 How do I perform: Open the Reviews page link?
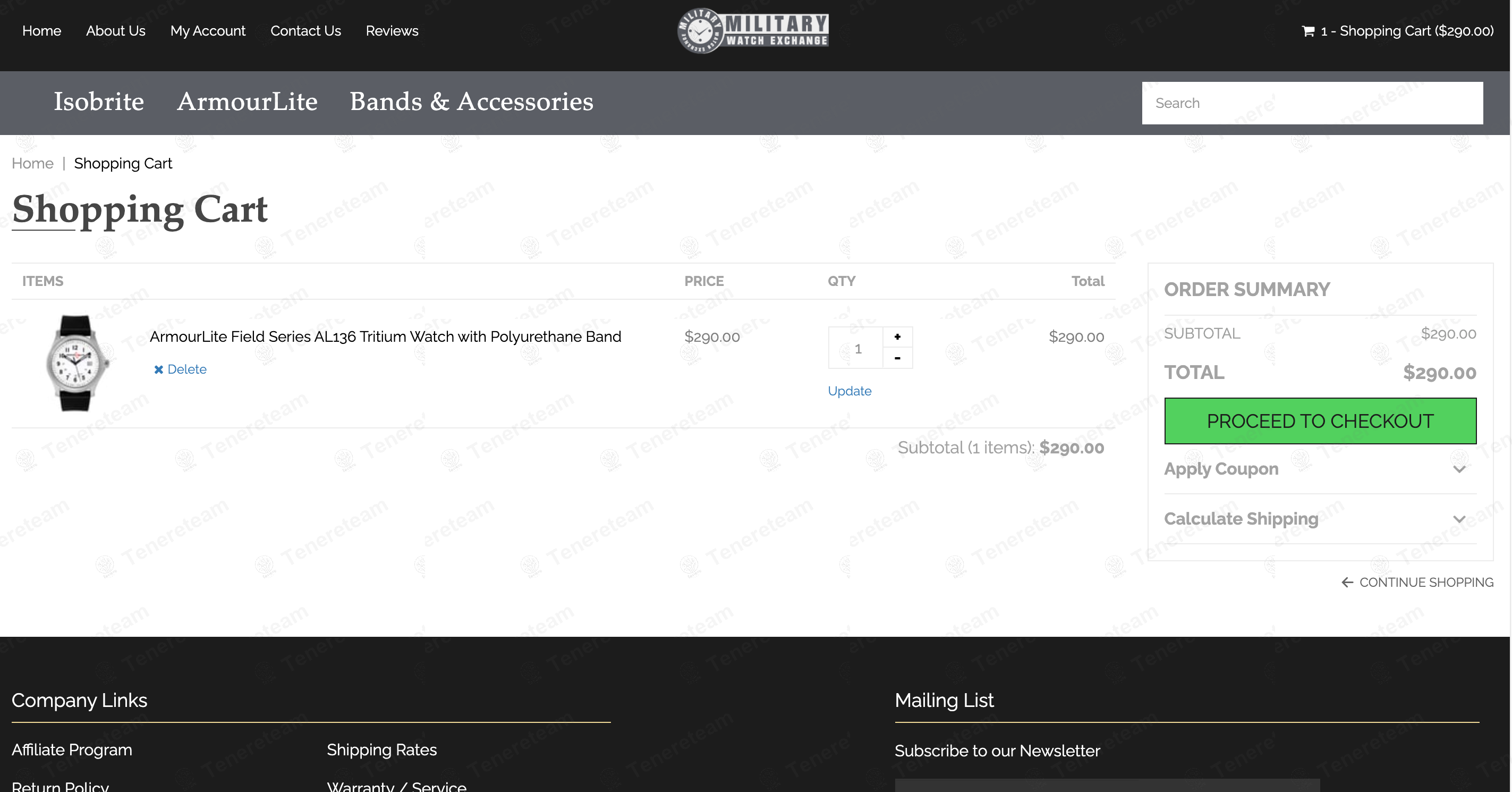point(392,30)
